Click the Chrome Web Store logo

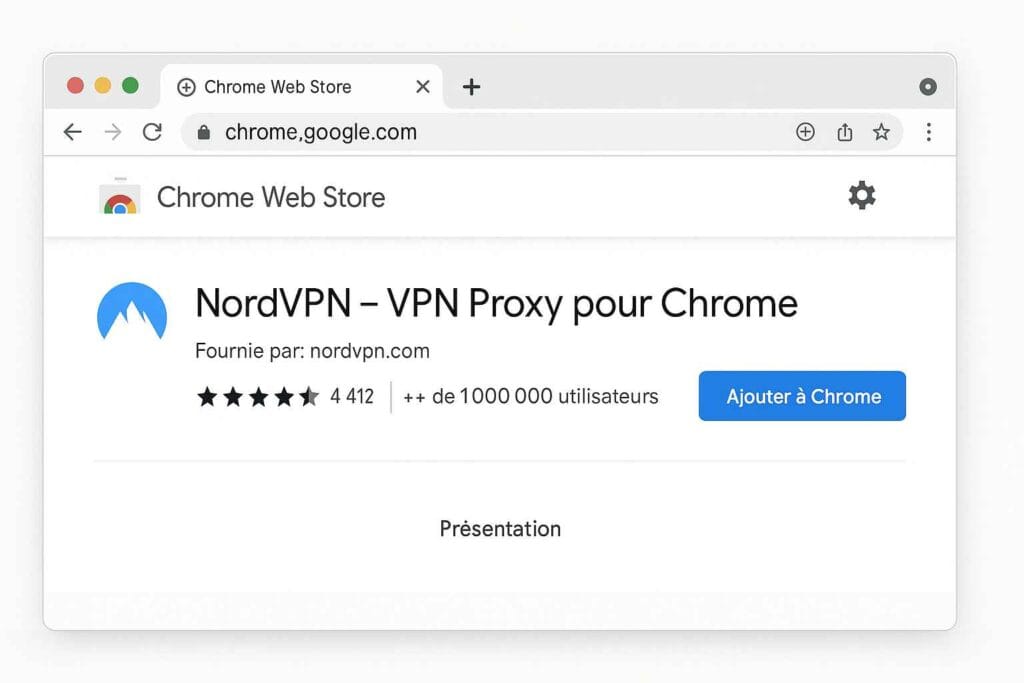coord(120,198)
